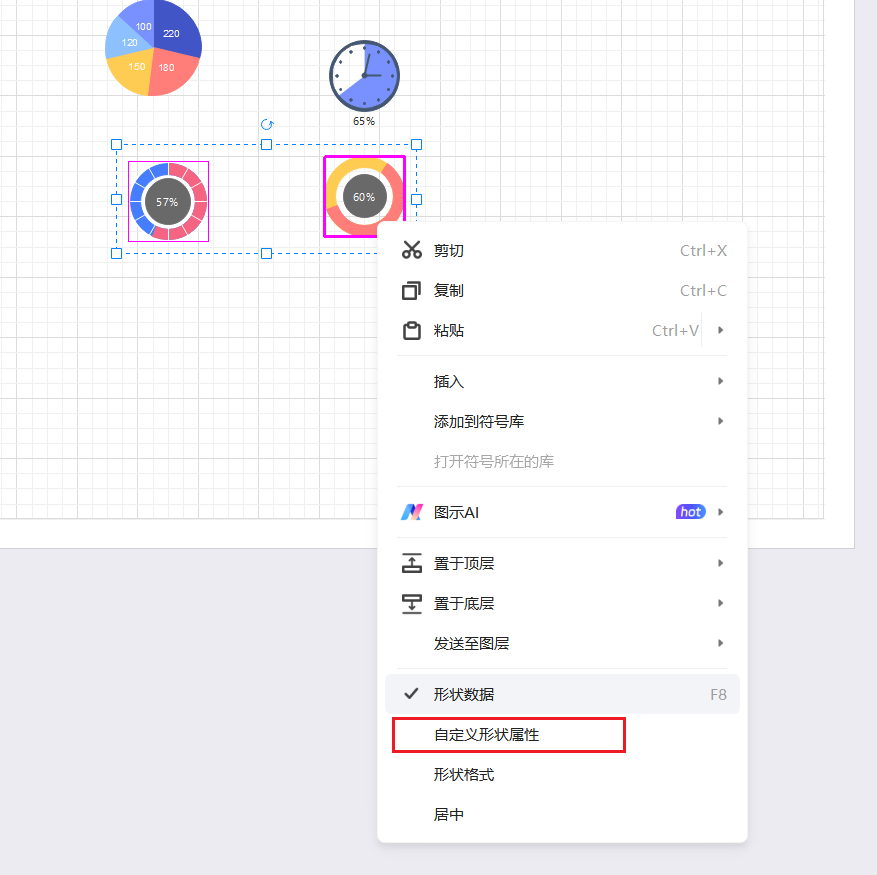The height and width of the screenshot is (875, 877).
Task: Choose 形状格式 menu entry
Action: 464,775
